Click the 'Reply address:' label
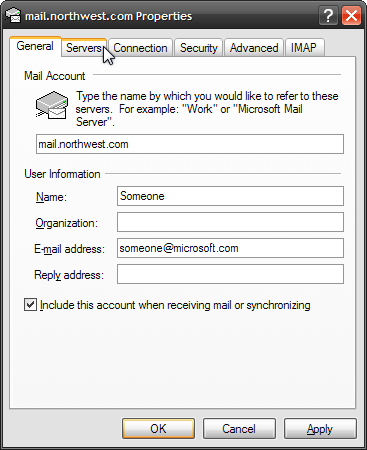367x450 pixels. coord(69,275)
